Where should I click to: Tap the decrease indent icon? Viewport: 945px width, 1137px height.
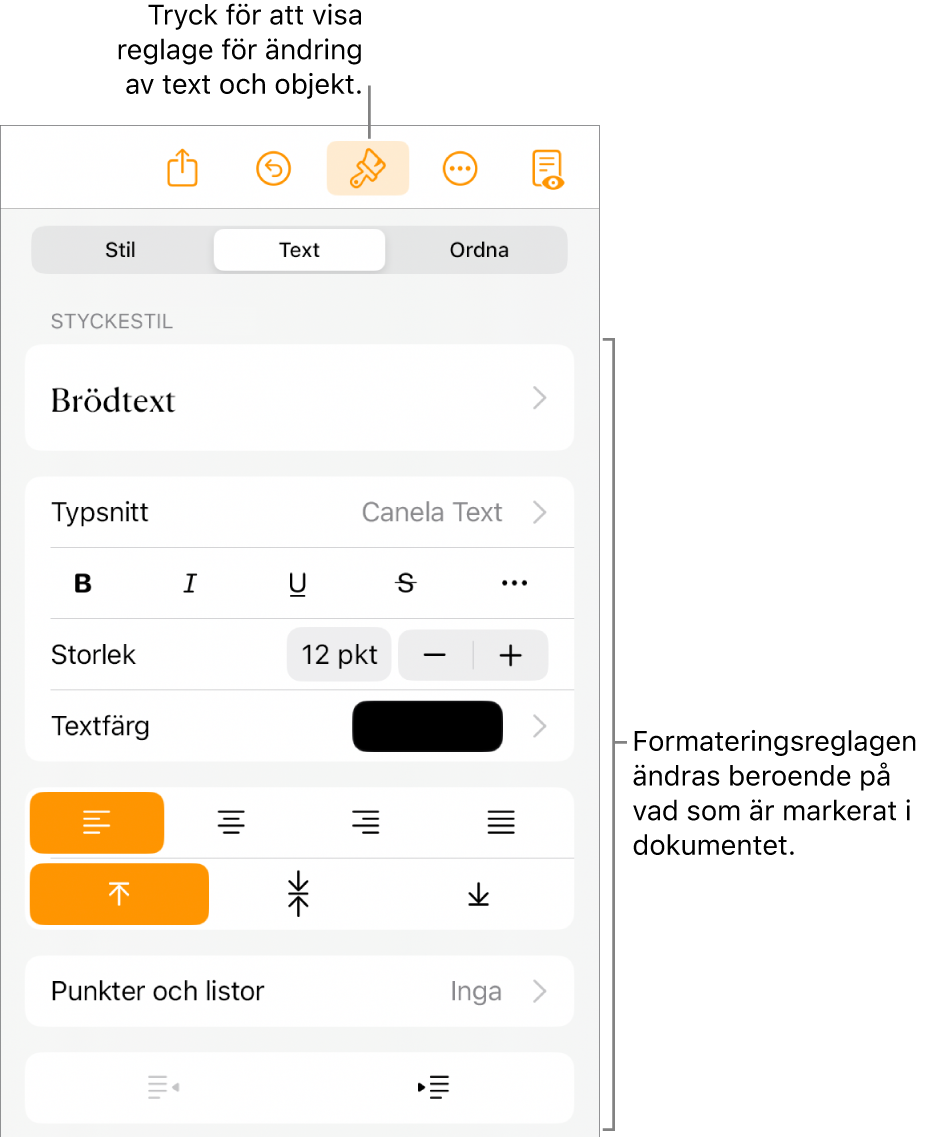pos(163,1087)
